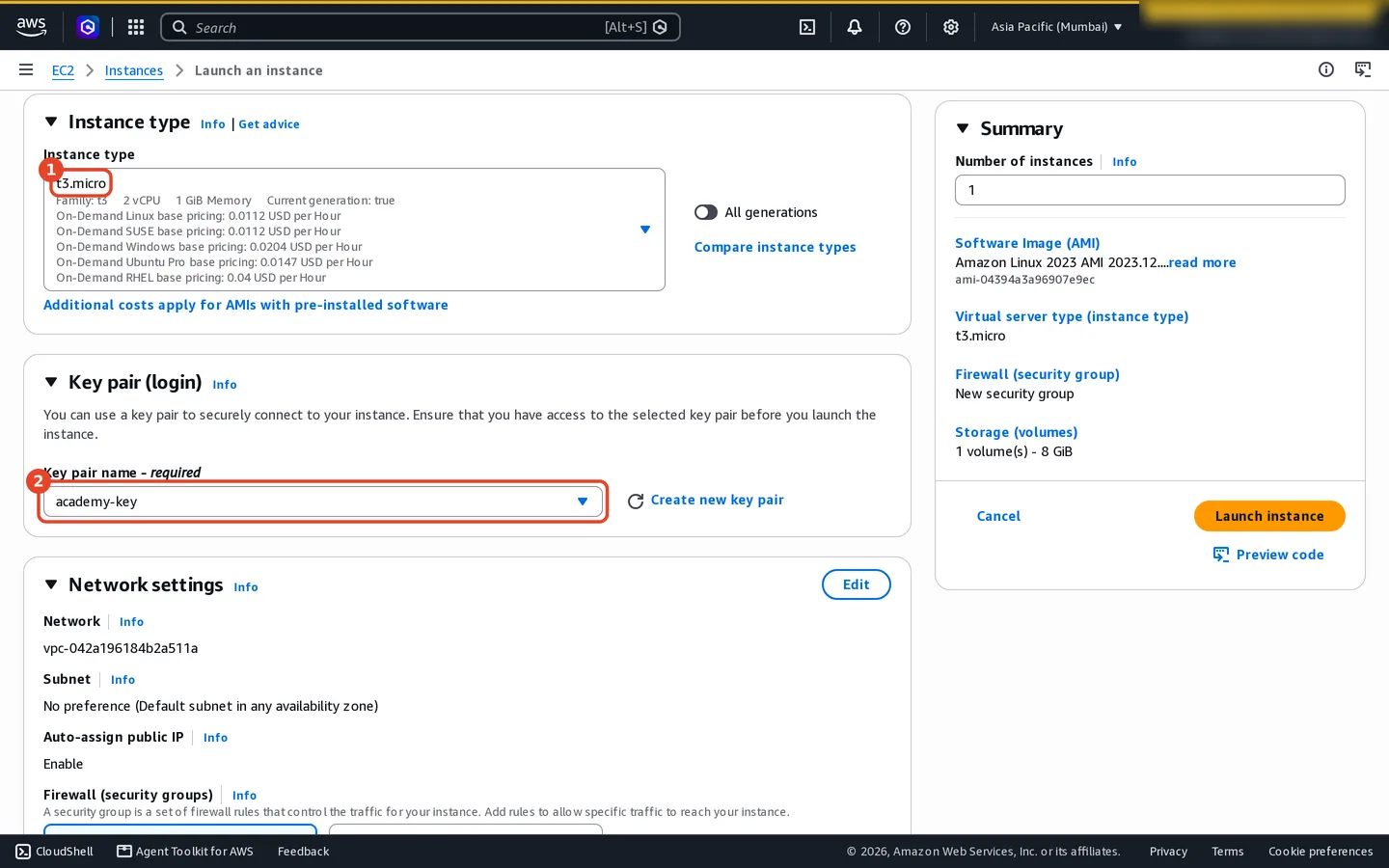Open Preview code
Screen dimensions: 1389x868
1268,555
